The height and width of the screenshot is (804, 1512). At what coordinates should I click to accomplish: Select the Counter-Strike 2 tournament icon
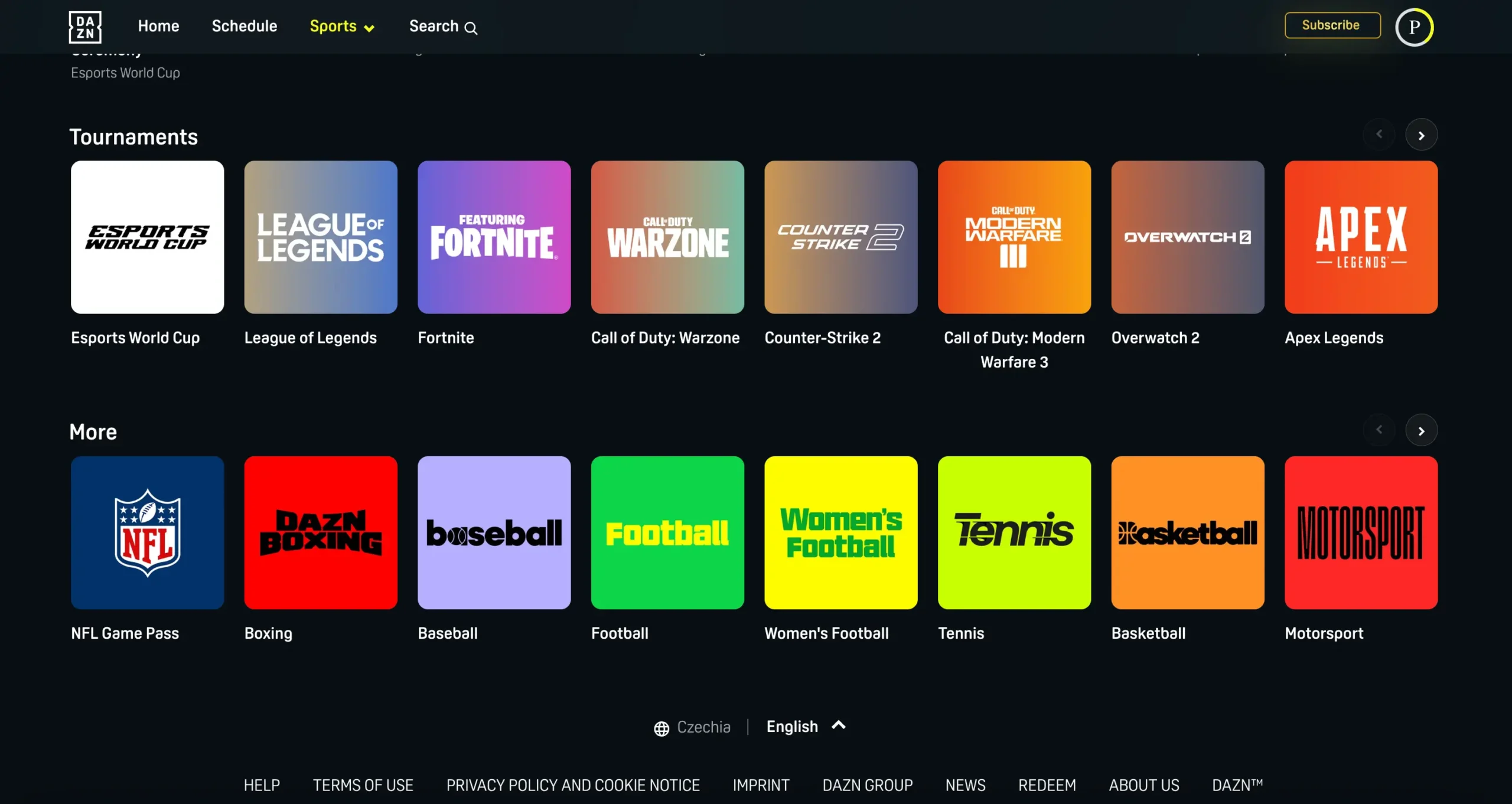click(x=840, y=237)
